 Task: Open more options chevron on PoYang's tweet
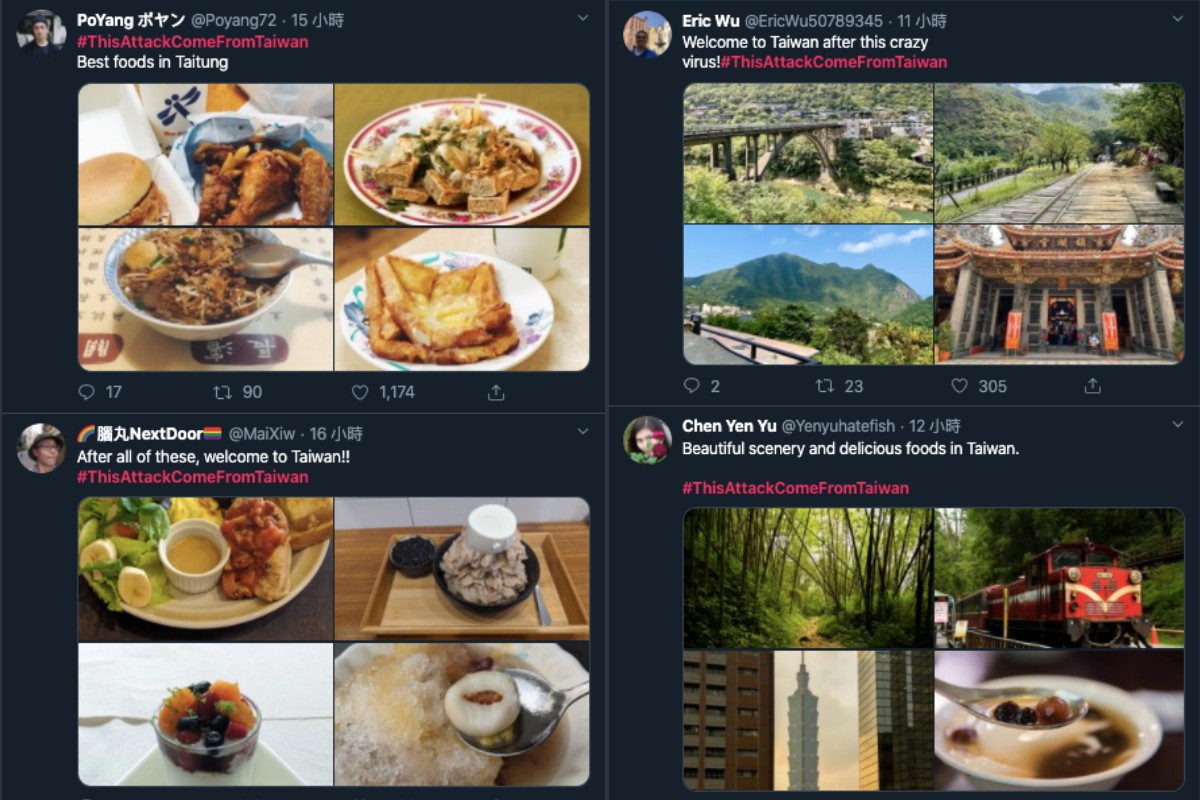pos(583,19)
